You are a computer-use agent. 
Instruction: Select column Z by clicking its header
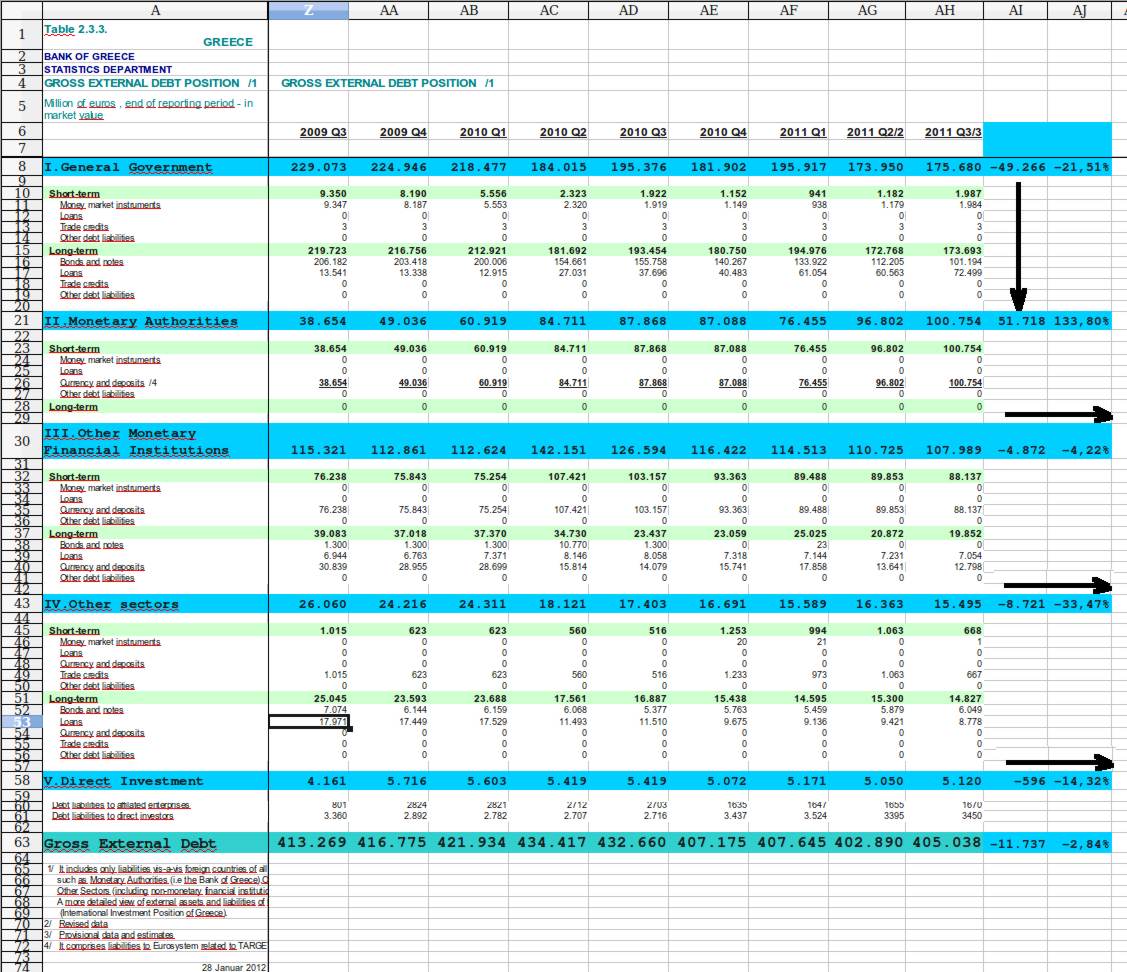[x=307, y=11]
